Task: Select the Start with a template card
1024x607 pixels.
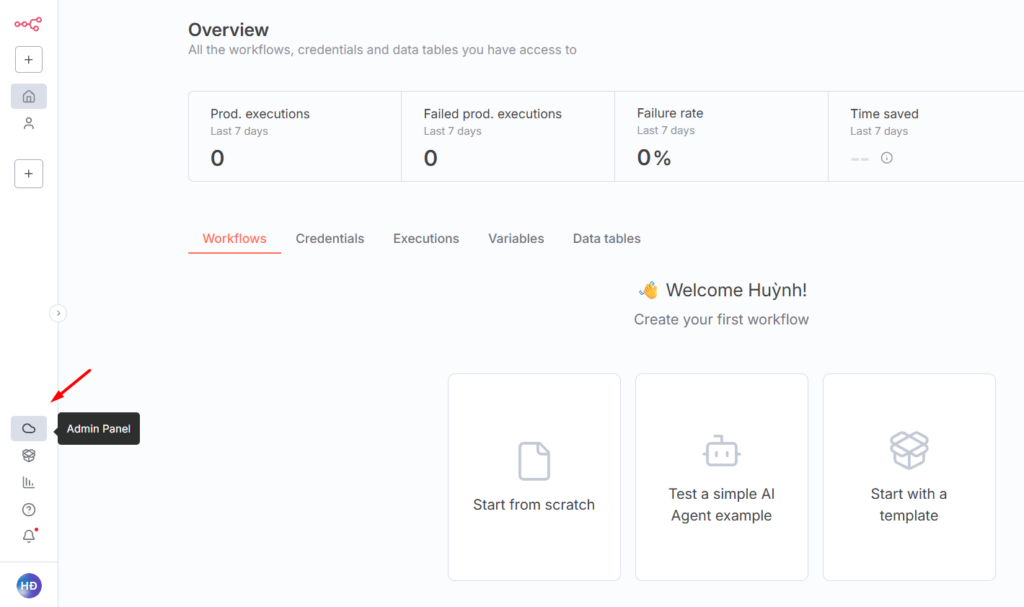Action: 908,477
